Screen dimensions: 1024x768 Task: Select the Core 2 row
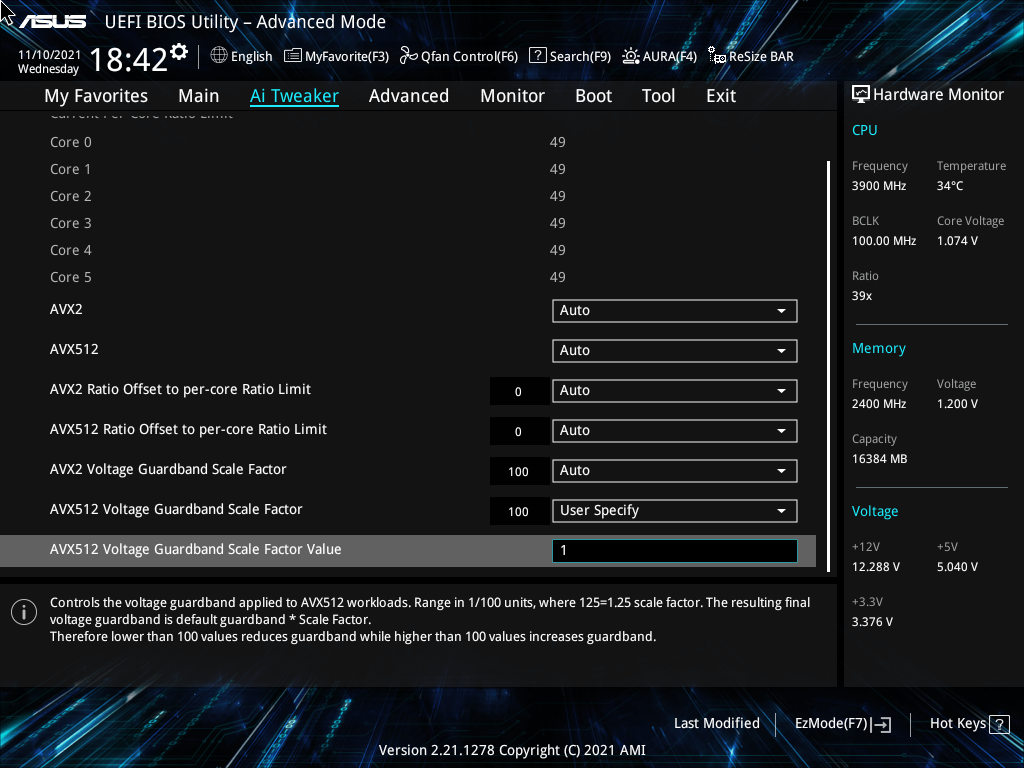coord(408,196)
